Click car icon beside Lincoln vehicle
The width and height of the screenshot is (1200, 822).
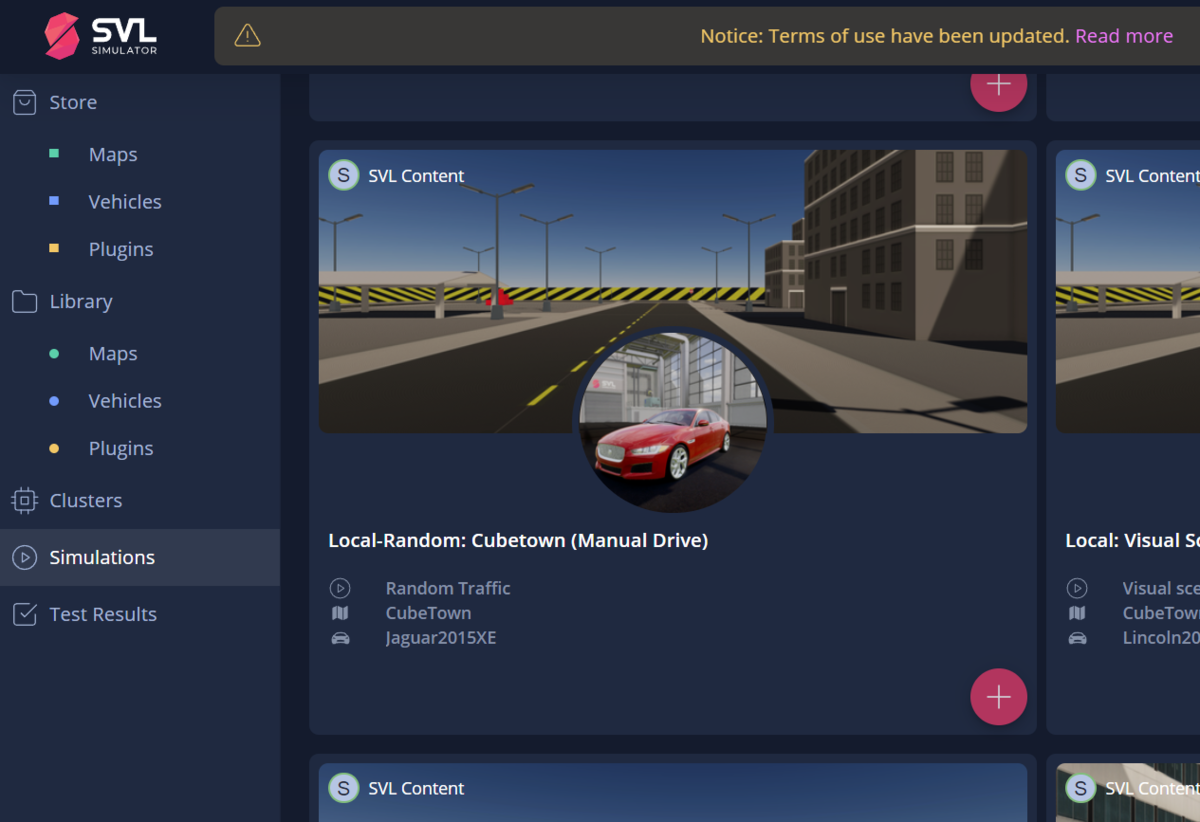click(x=1077, y=638)
